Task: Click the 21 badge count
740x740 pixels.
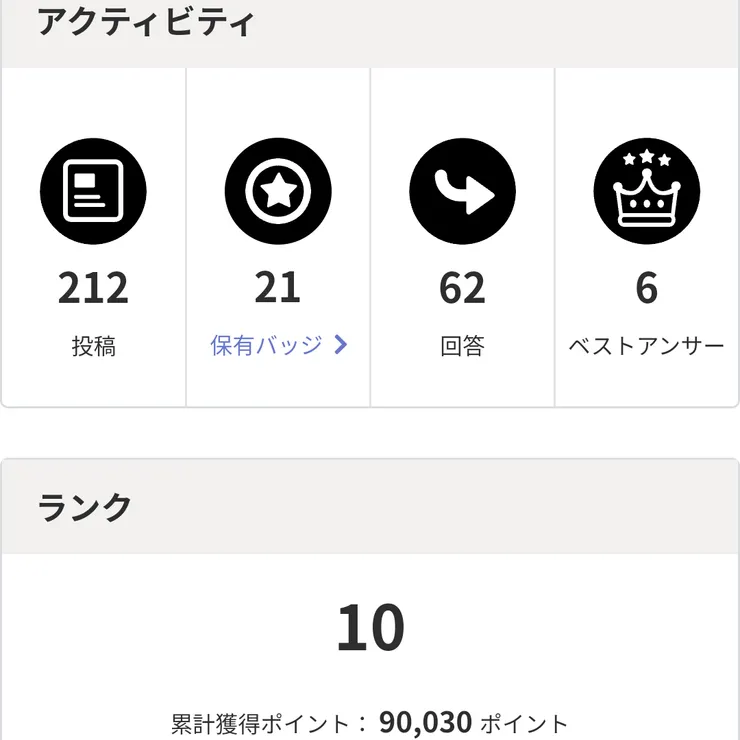Action: [x=278, y=289]
